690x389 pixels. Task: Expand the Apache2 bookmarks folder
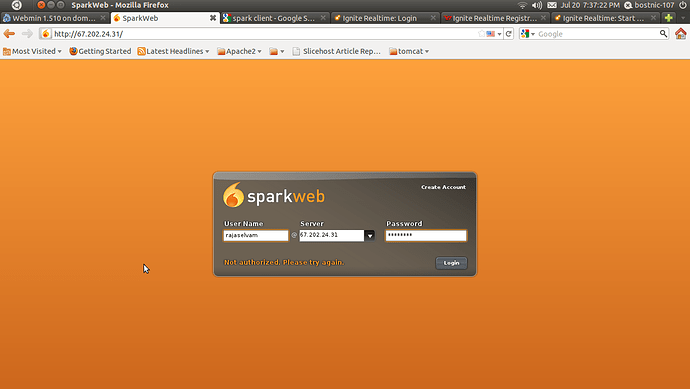click(x=239, y=51)
